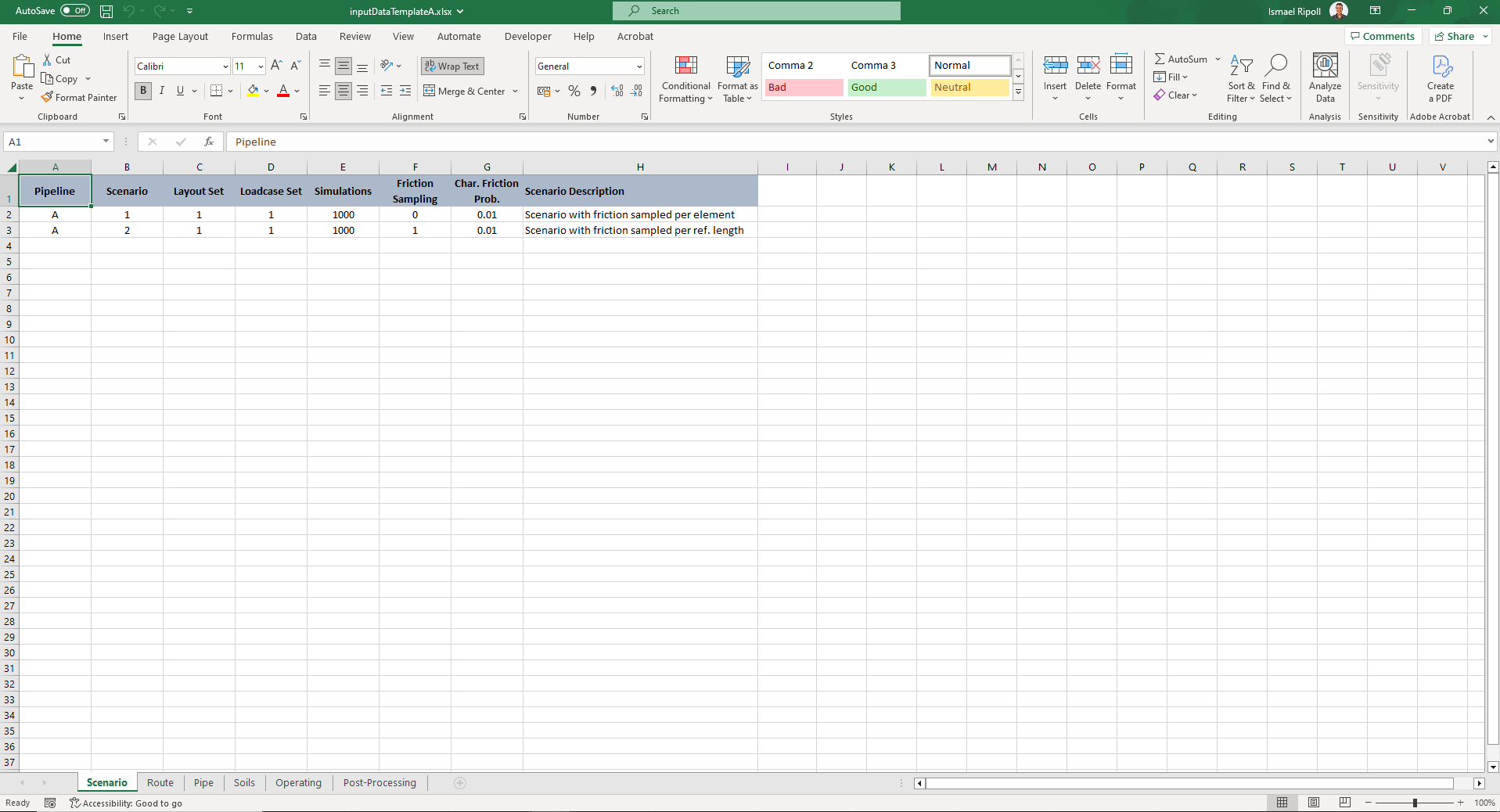Switch to the Formulas ribbon tab
Viewport: 1500px width, 812px height.
pyautogui.click(x=251, y=36)
